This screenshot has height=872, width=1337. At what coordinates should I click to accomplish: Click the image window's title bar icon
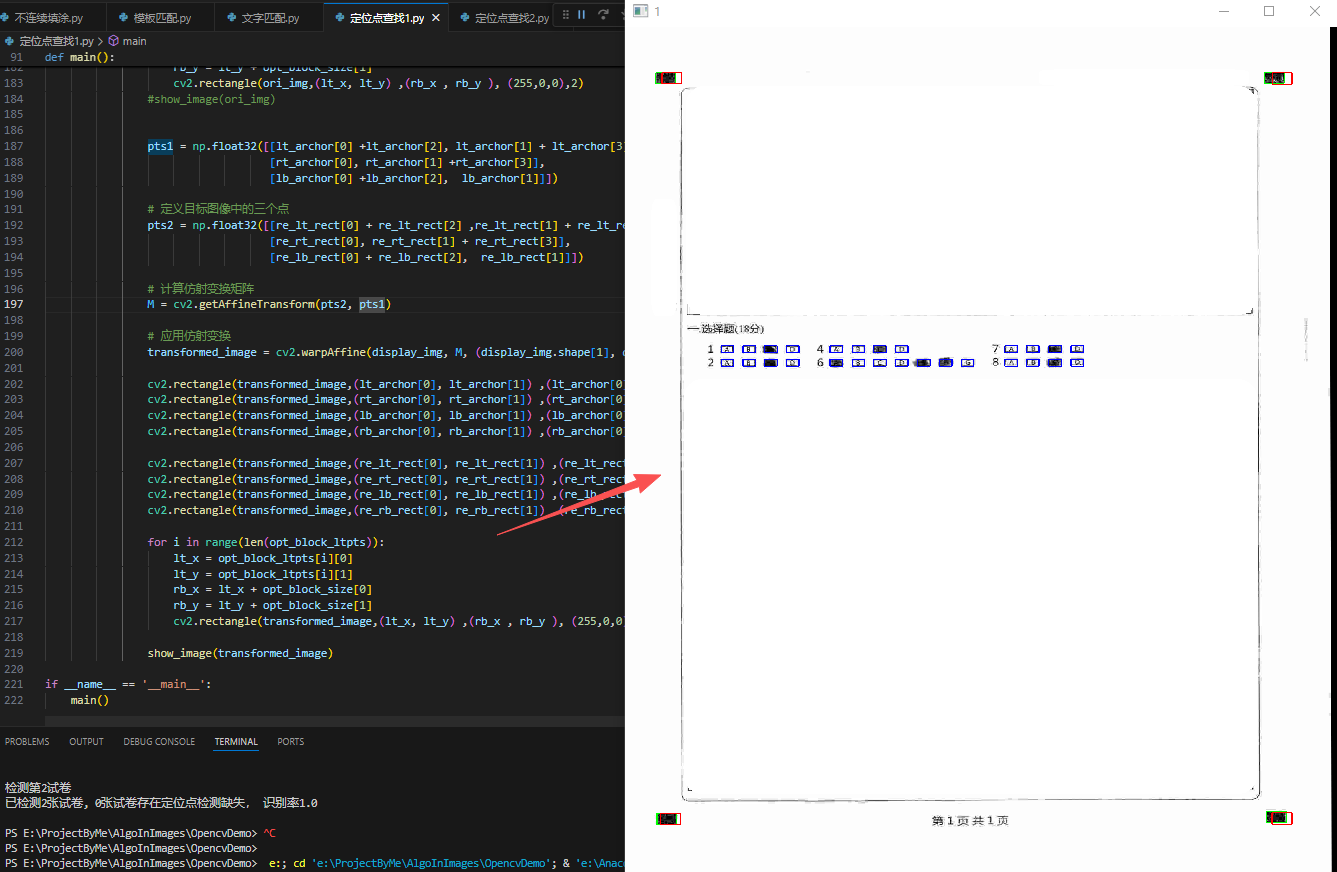coord(640,11)
